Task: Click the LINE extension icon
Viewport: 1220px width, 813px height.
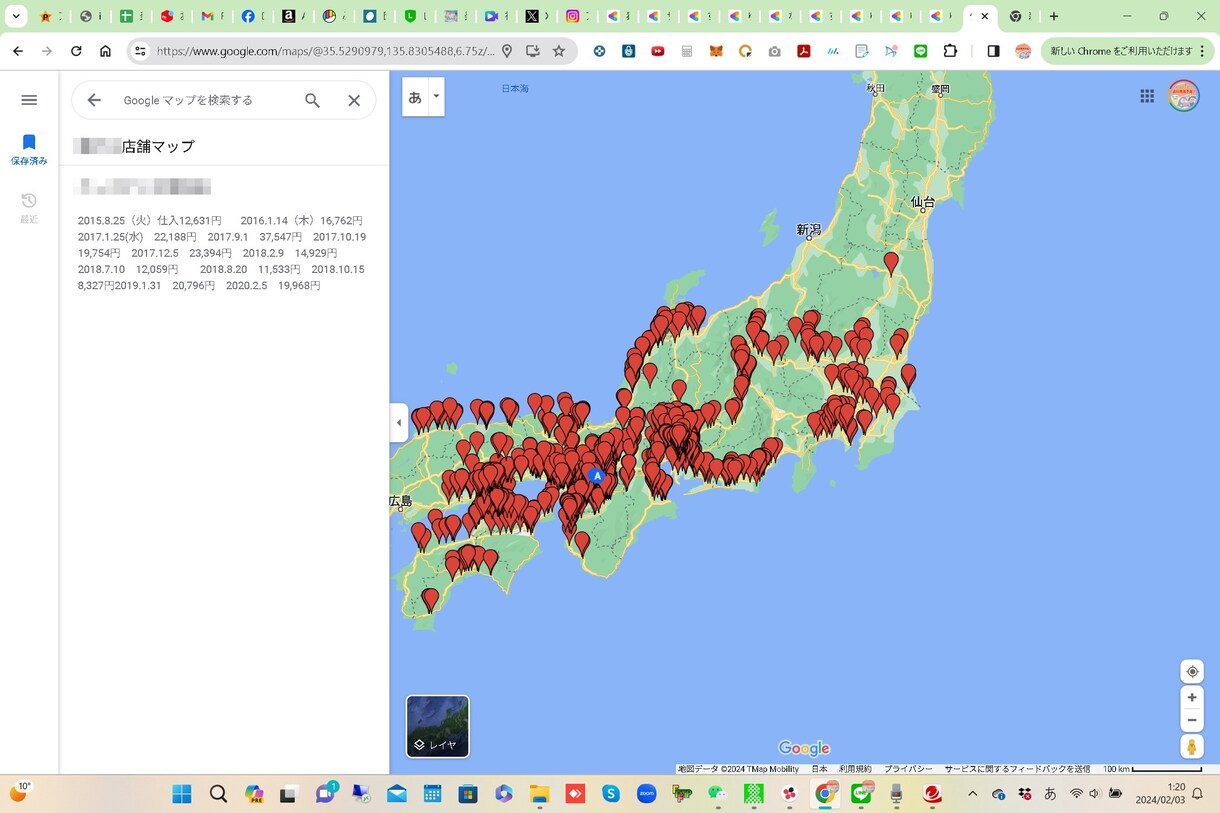Action: [x=920, y=51]
